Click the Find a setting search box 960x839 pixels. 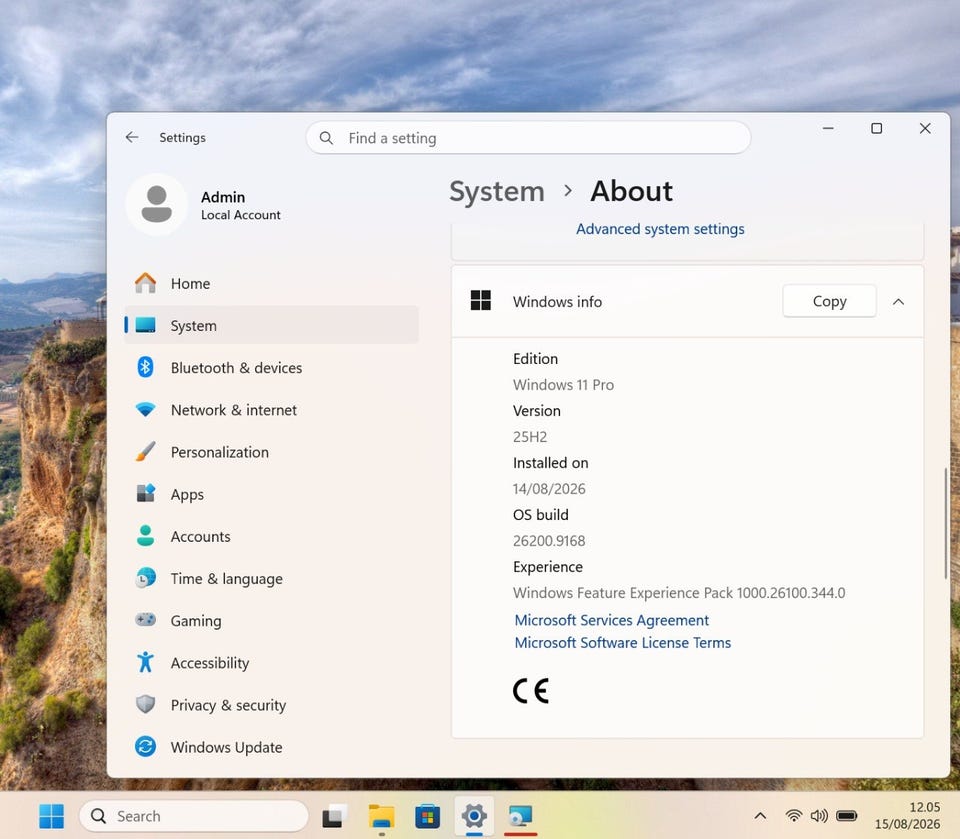[528, 138]
